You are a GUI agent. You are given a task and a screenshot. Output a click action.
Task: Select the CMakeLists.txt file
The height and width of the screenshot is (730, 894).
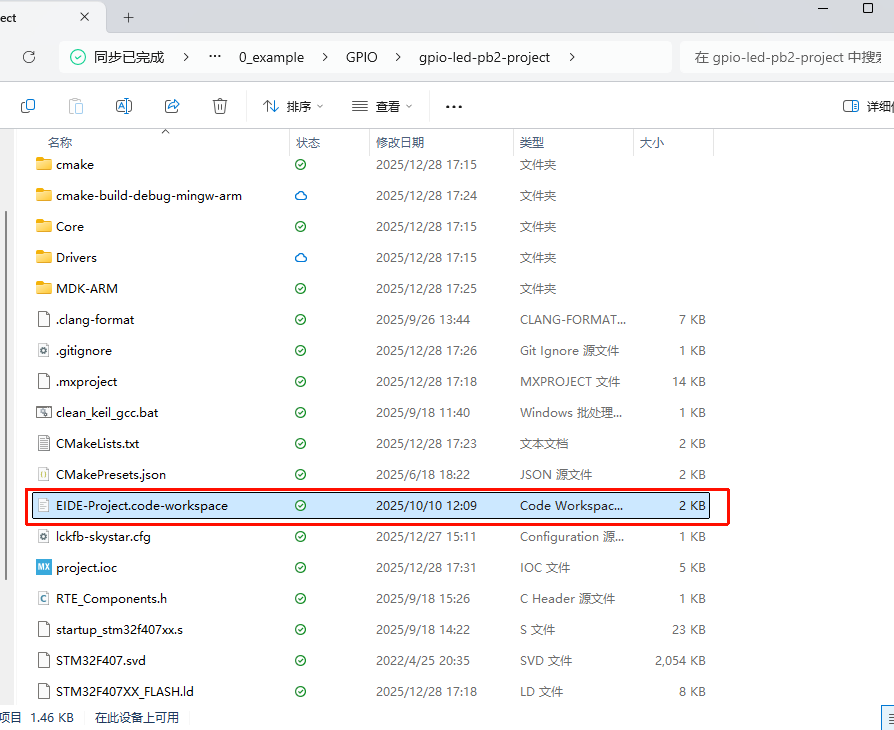point(98,444)
